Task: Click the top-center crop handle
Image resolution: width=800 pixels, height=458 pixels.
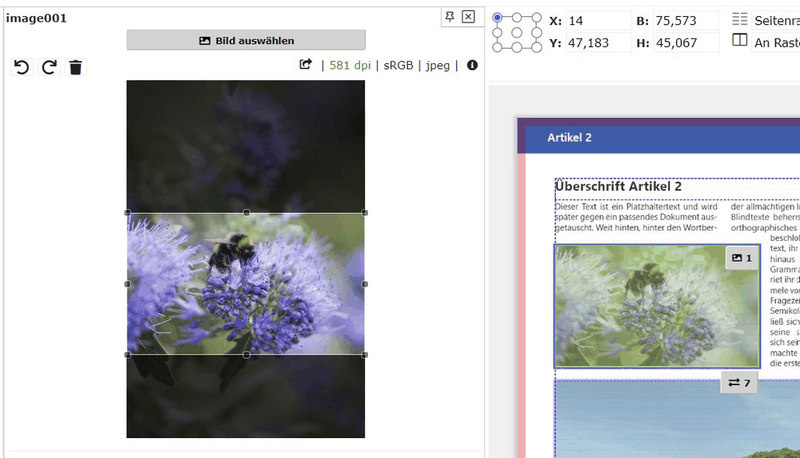Action: point(246,213)
